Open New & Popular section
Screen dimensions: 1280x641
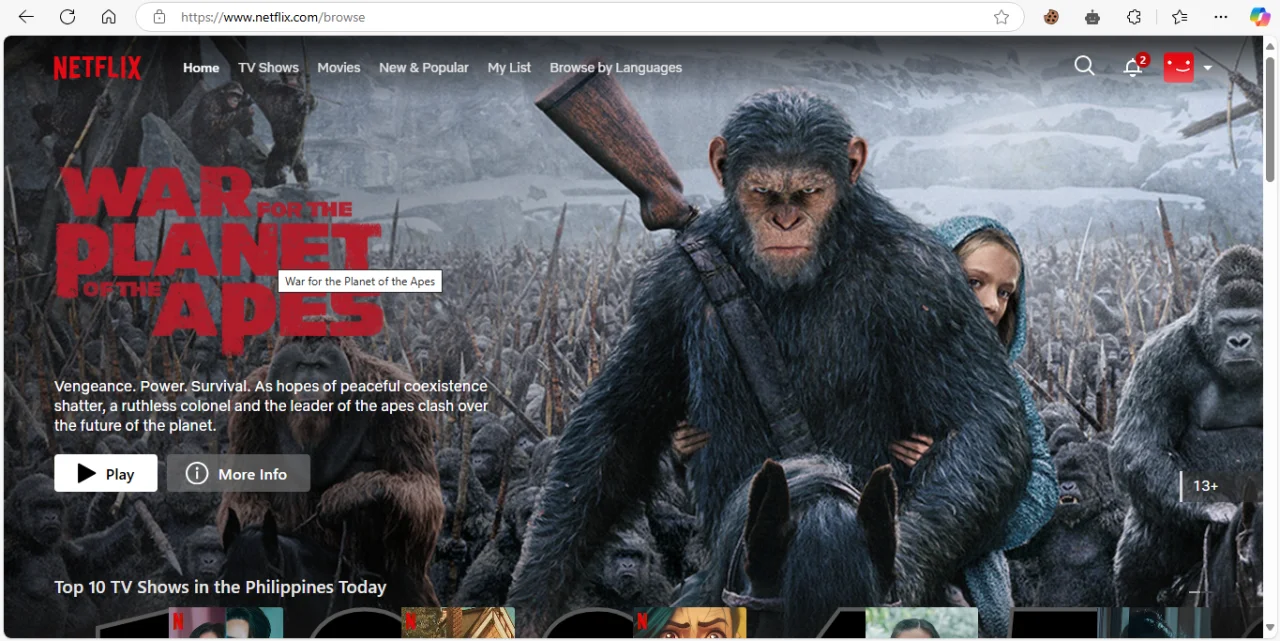pos(424,68)
